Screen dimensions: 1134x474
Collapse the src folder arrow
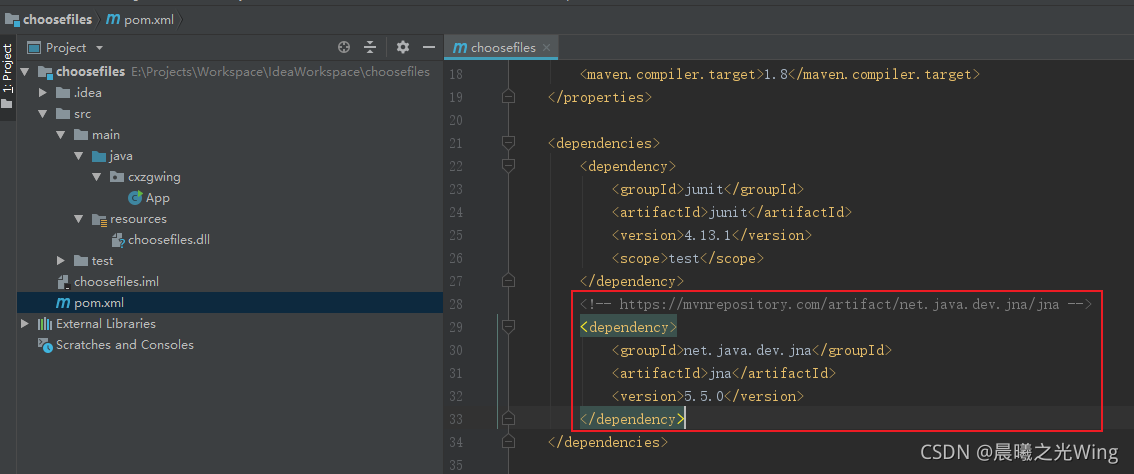tap(43, 114)
